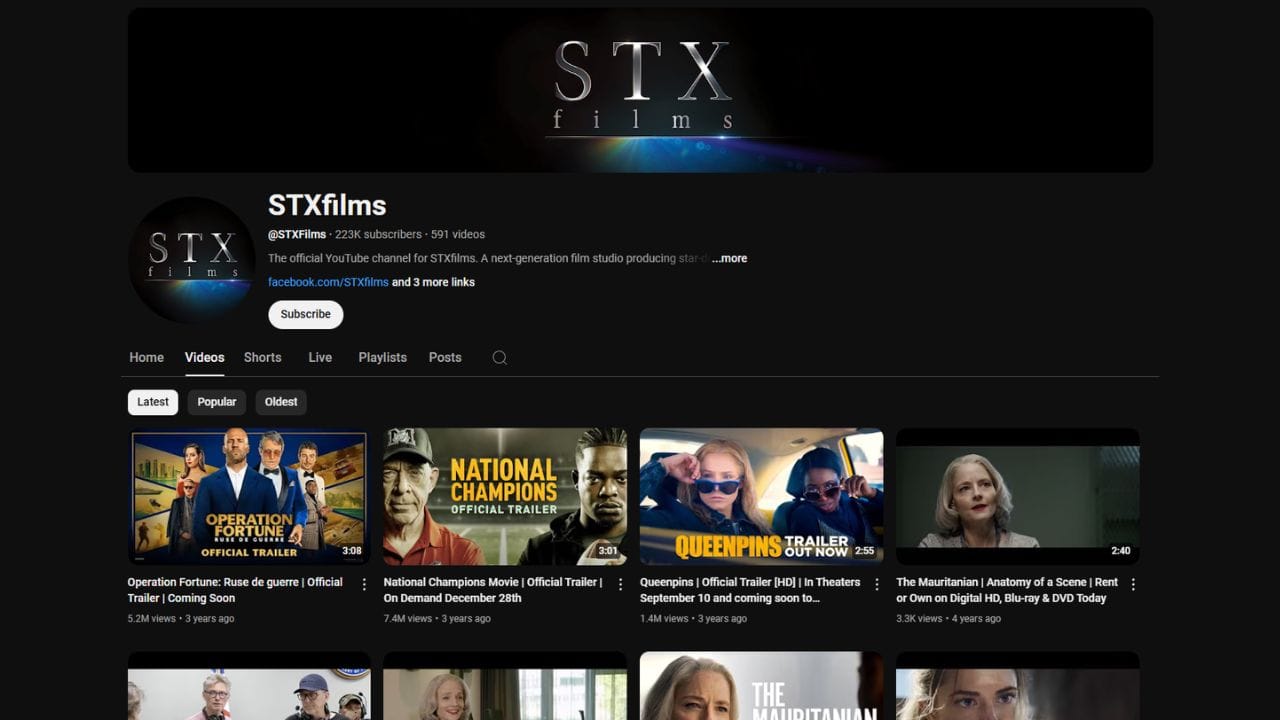1280x720 pixels.
Task: Go to the Home tab
Action: pos(146,357)
